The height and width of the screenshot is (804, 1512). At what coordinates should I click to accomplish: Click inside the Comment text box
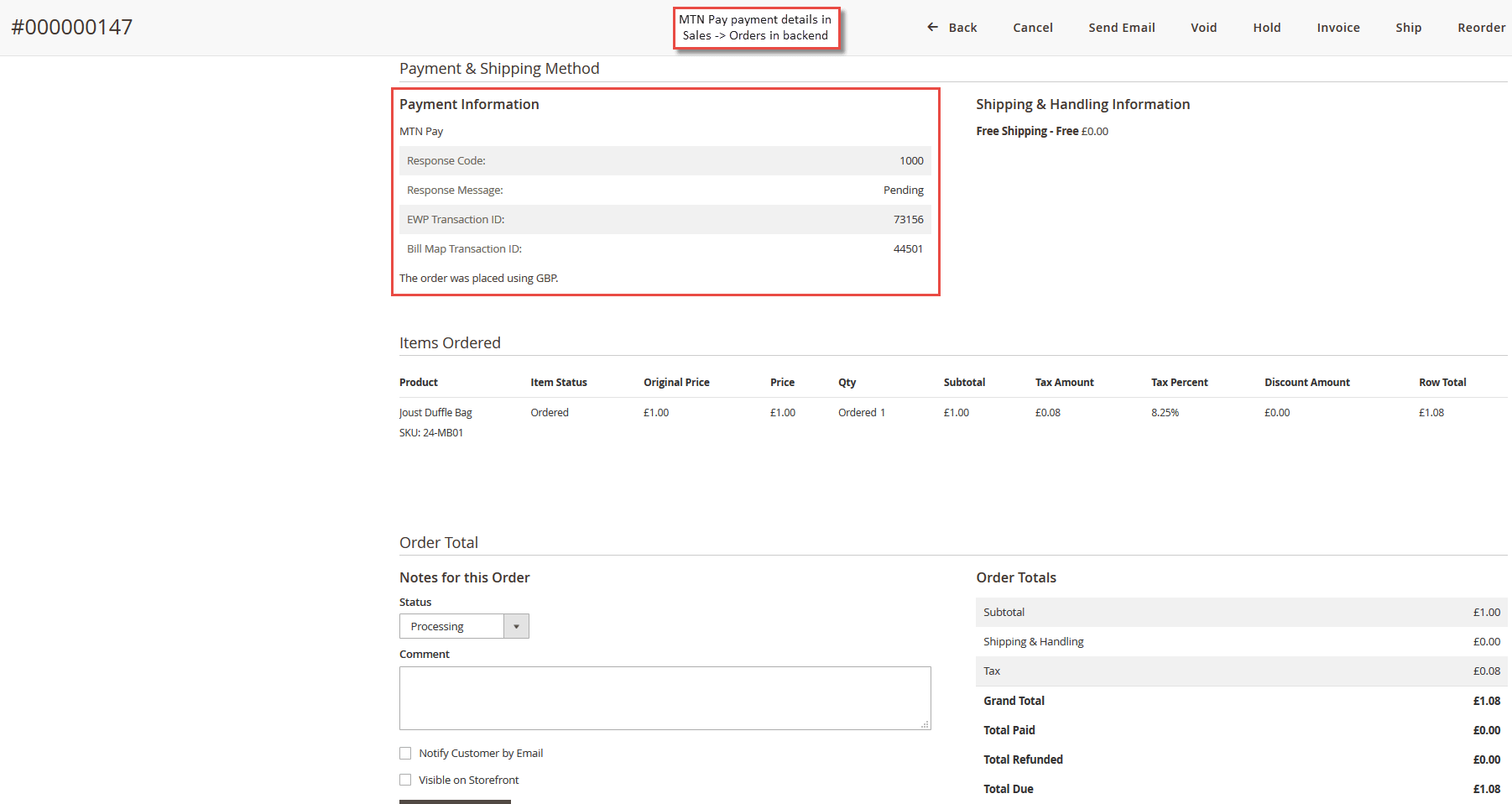point(665,697)
